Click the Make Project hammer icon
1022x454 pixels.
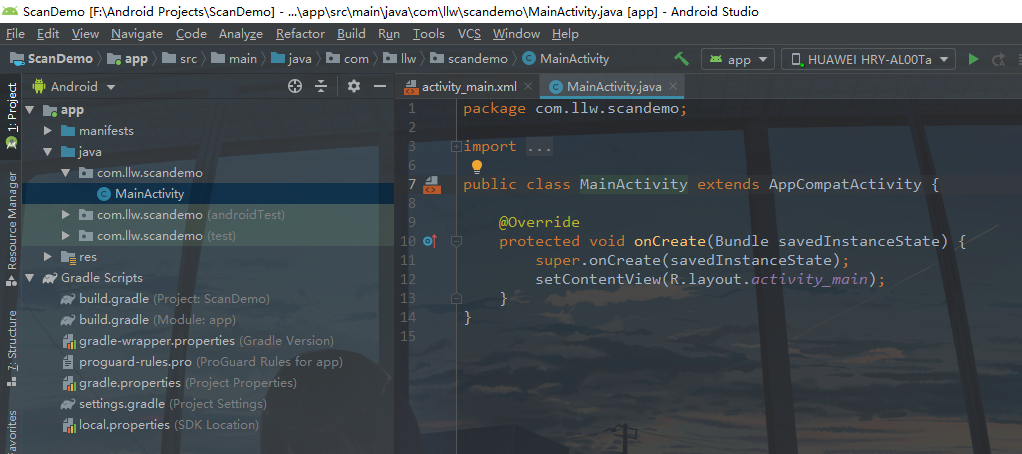pyautogui.click(x=682, y=59)
